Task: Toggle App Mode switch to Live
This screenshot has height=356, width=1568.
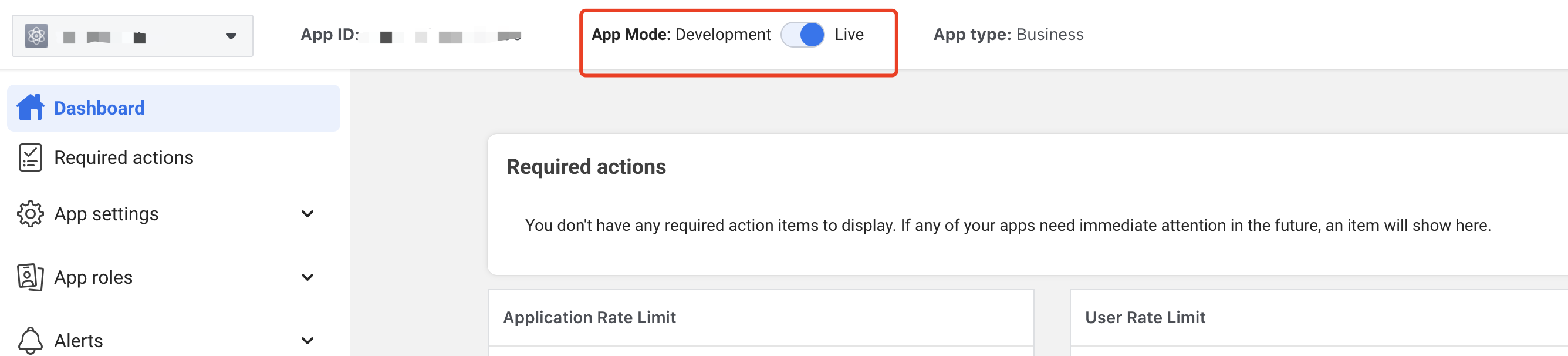Action: click(x=802, y=35)
